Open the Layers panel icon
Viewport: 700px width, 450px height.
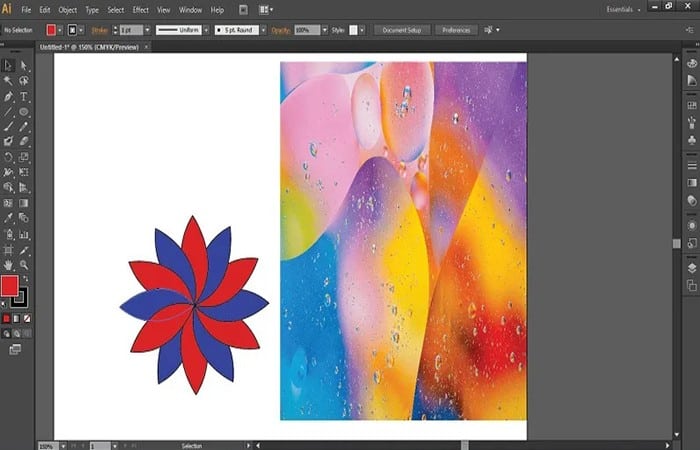[x=691, y=268]
